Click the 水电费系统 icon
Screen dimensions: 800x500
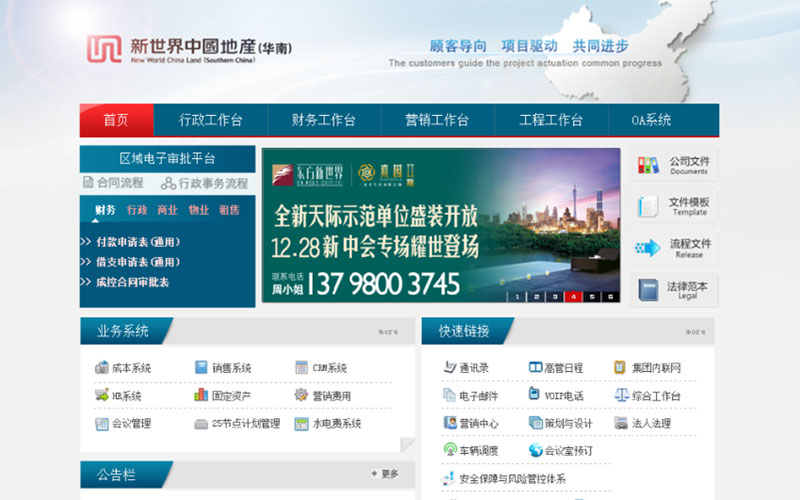point(302,423)
